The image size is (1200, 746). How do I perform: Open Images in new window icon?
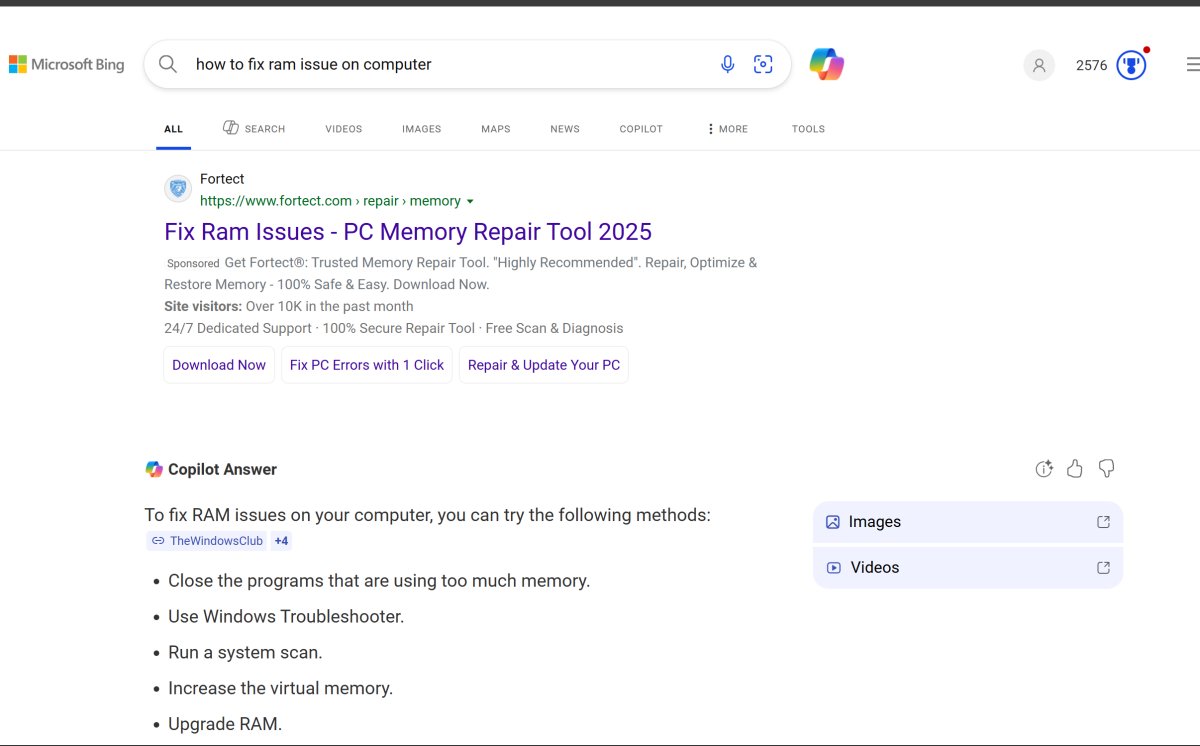(1103, 522)
